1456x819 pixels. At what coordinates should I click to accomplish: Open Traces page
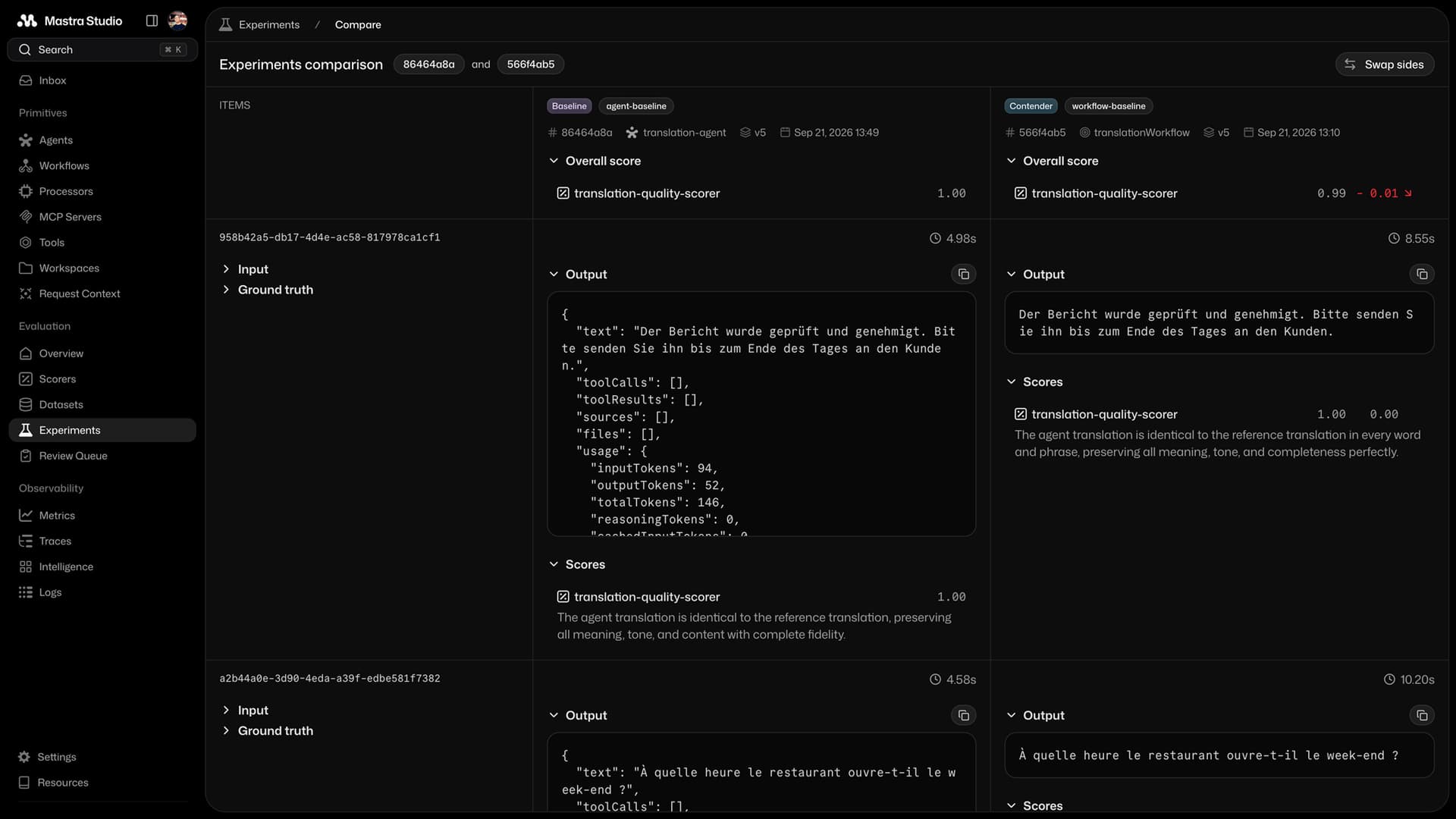point(102,541)
